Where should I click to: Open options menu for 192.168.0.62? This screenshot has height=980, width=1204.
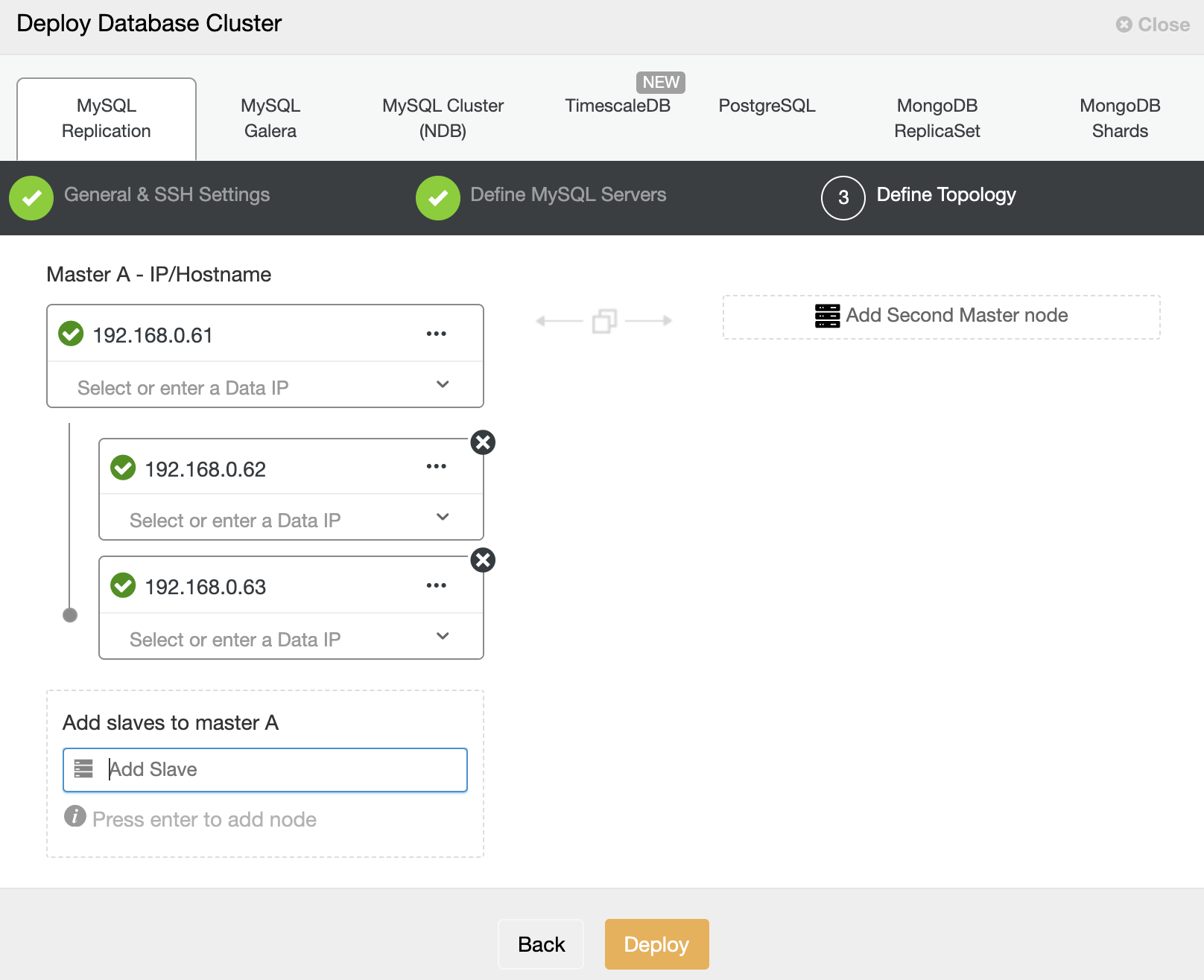click(437, 466)
